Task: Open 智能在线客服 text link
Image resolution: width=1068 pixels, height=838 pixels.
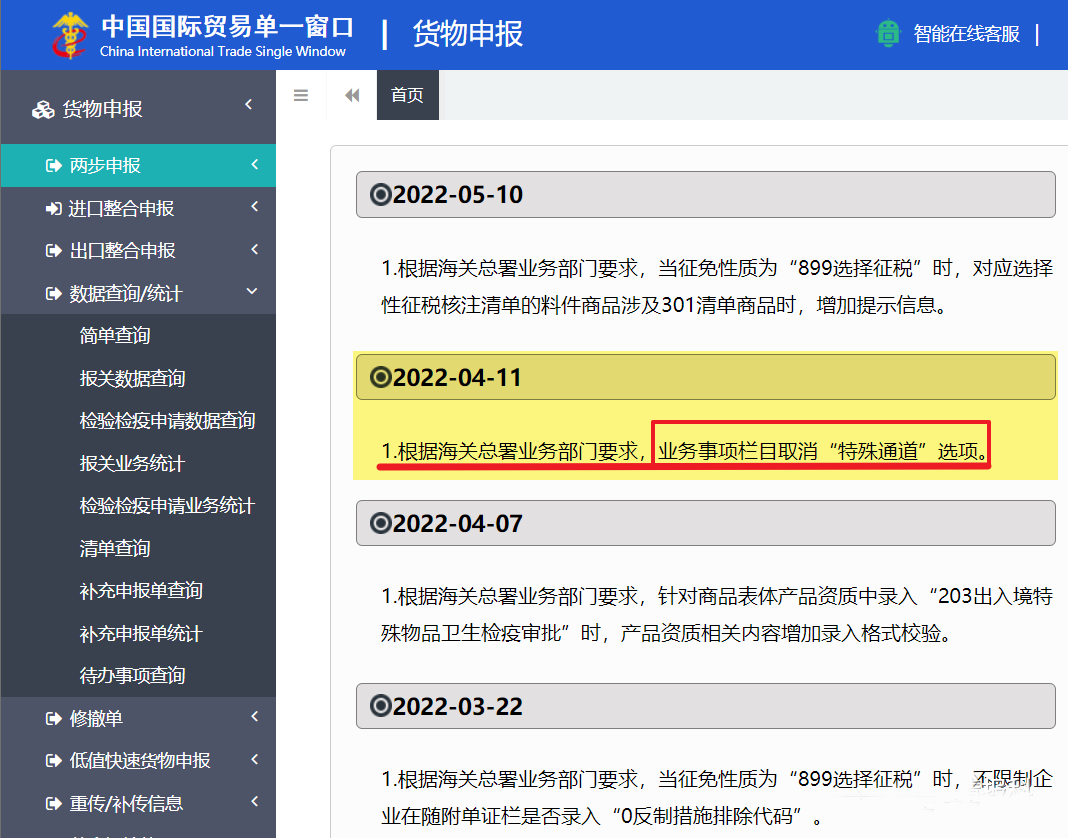Action: (x=966, y=34)
